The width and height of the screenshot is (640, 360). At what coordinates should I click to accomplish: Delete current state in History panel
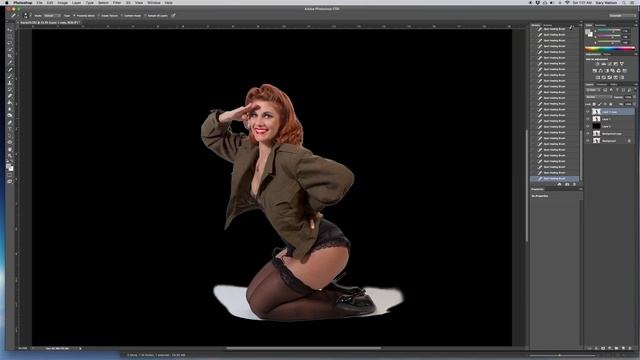[574, 184]
